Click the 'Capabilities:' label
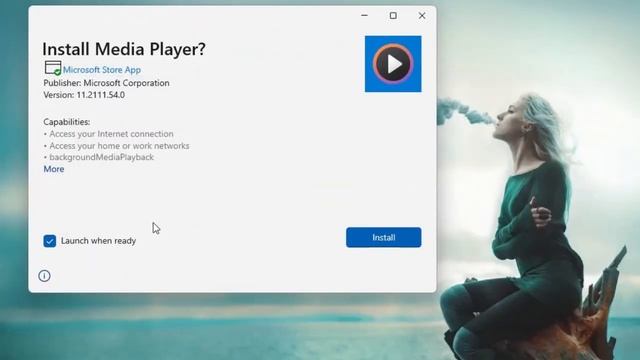The height and width of the screenshot is (360, 640). click(x=67, y=122)
